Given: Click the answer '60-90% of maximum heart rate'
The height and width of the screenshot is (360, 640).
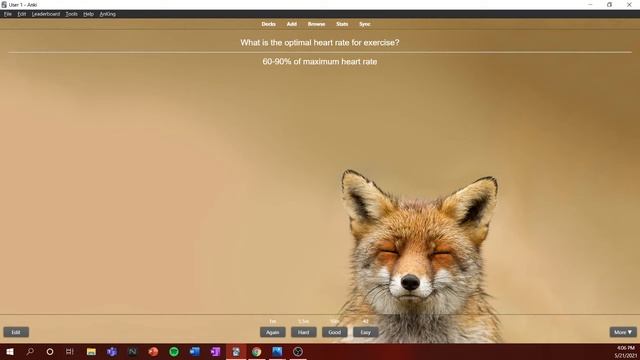Looking at the screenshot, I should (x=320, y=62).
